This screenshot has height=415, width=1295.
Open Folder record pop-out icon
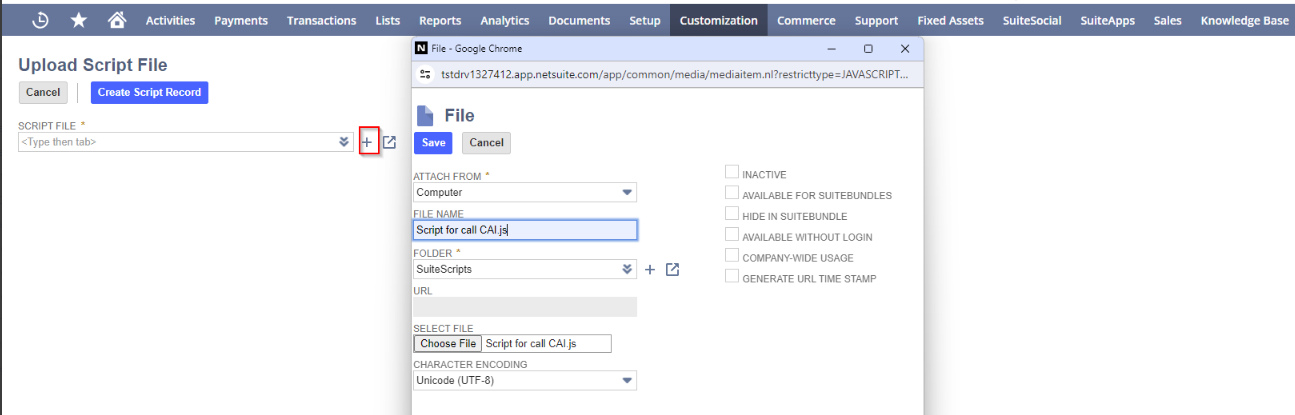coord(673,269)
